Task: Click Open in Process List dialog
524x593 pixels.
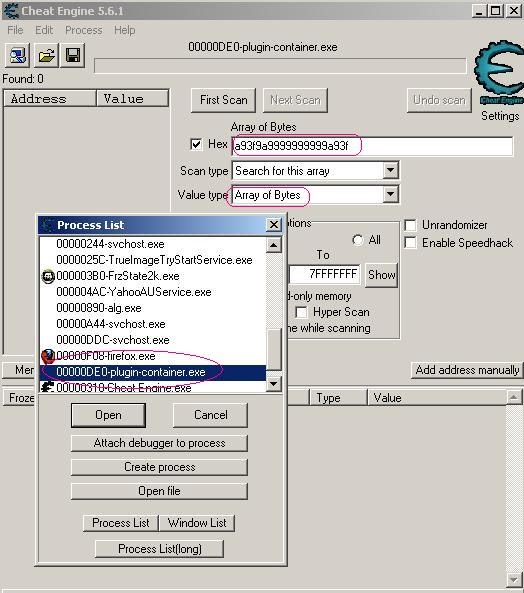Action: [108, 415]
